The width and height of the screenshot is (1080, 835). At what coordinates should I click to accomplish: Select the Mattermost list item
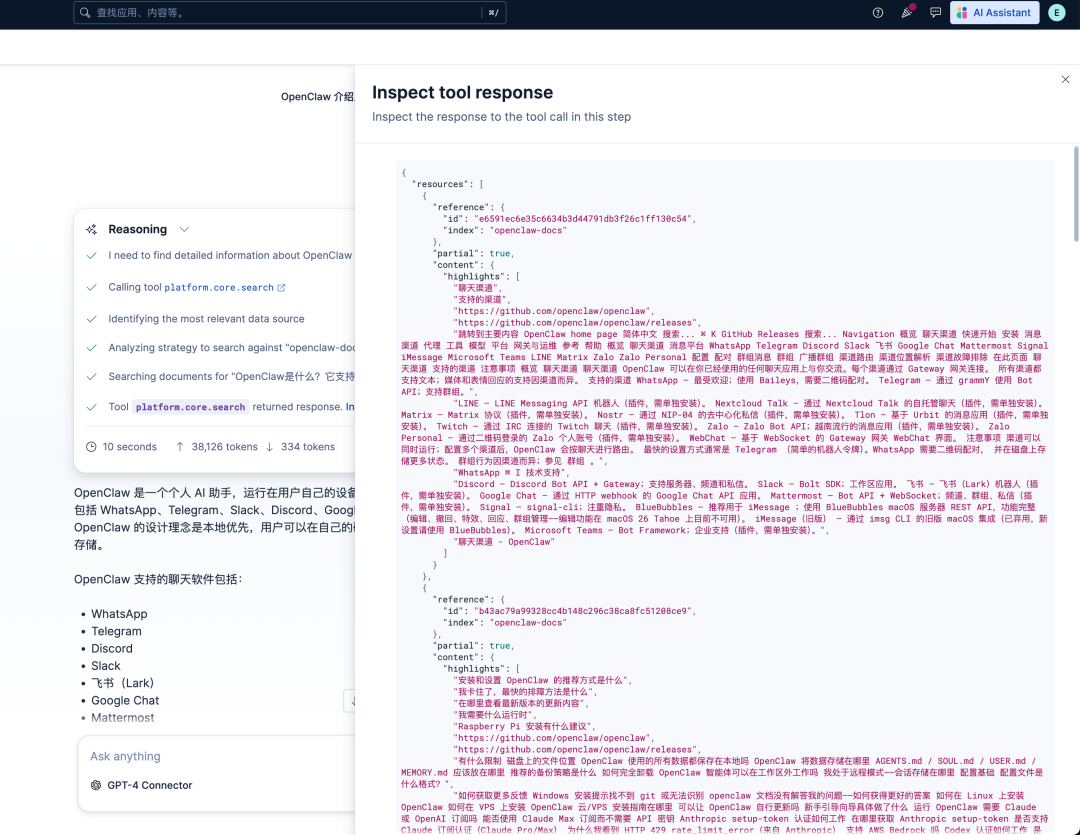click(123, 717)
